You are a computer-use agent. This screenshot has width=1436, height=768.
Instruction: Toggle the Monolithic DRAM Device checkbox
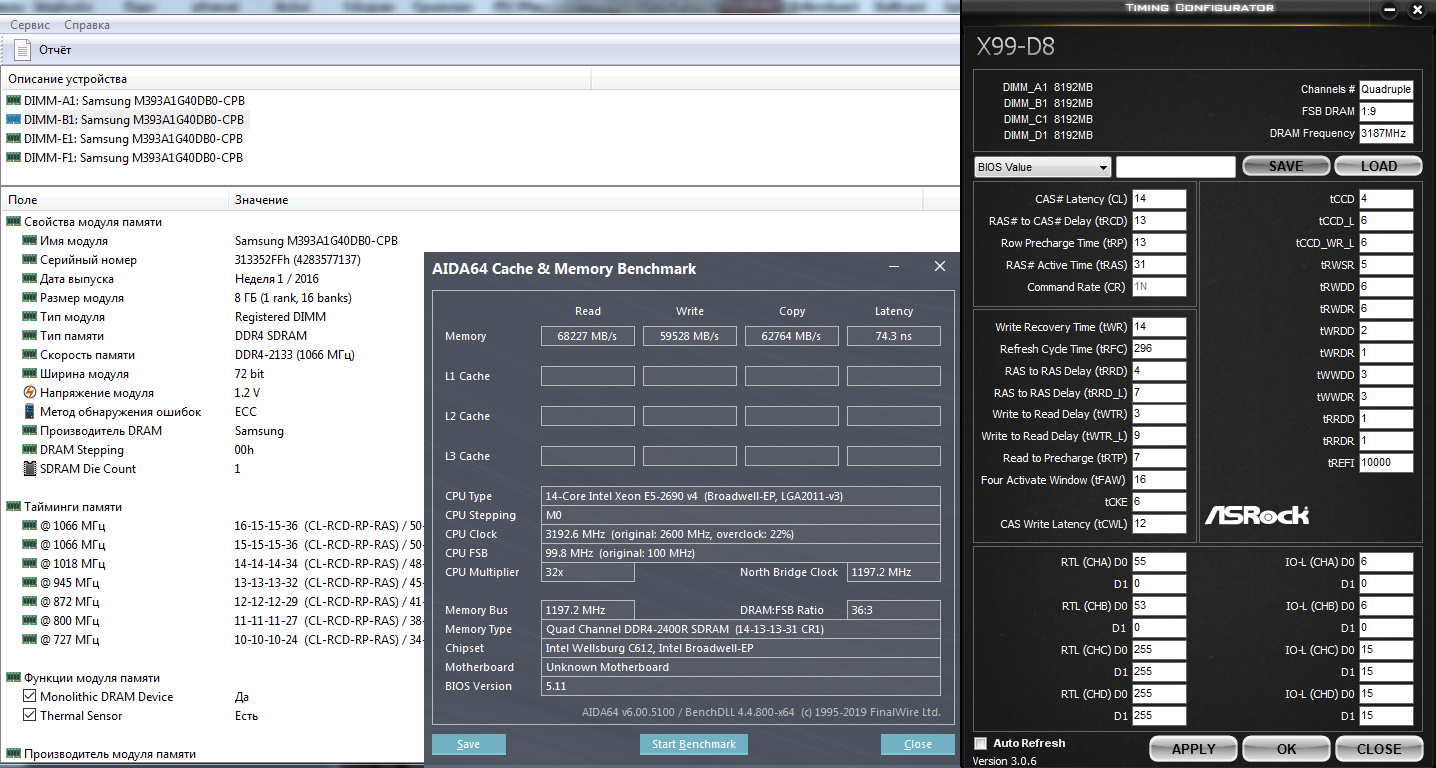click(30, 697)
